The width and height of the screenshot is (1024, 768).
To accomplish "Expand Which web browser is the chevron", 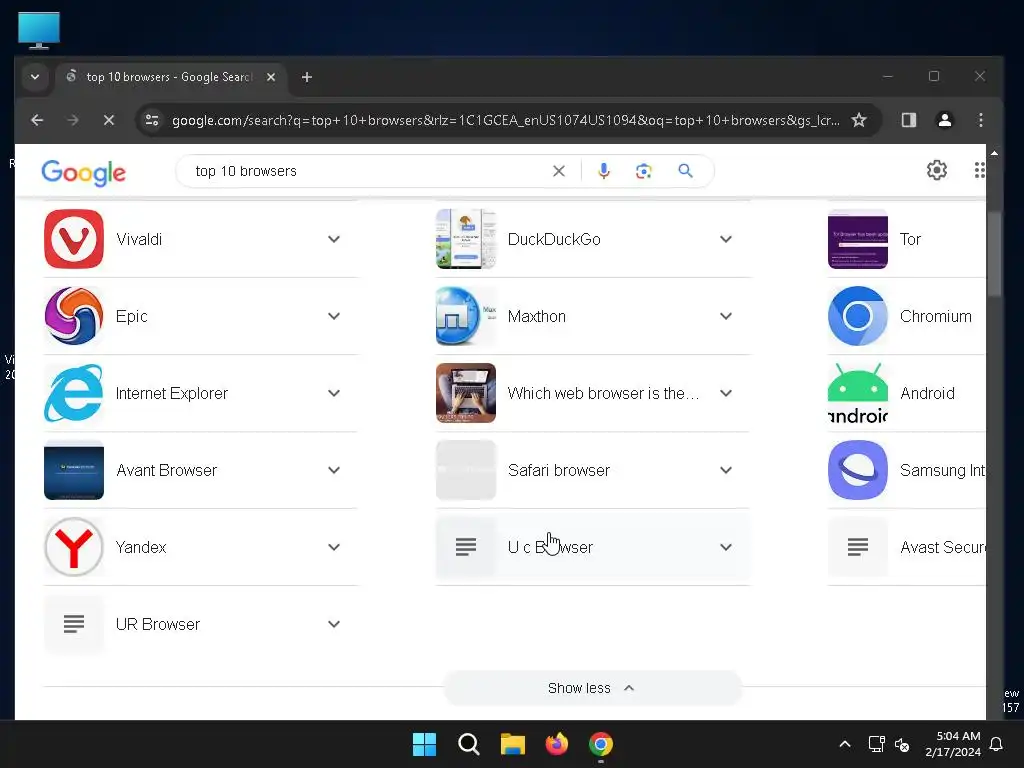I will (726, 393).
